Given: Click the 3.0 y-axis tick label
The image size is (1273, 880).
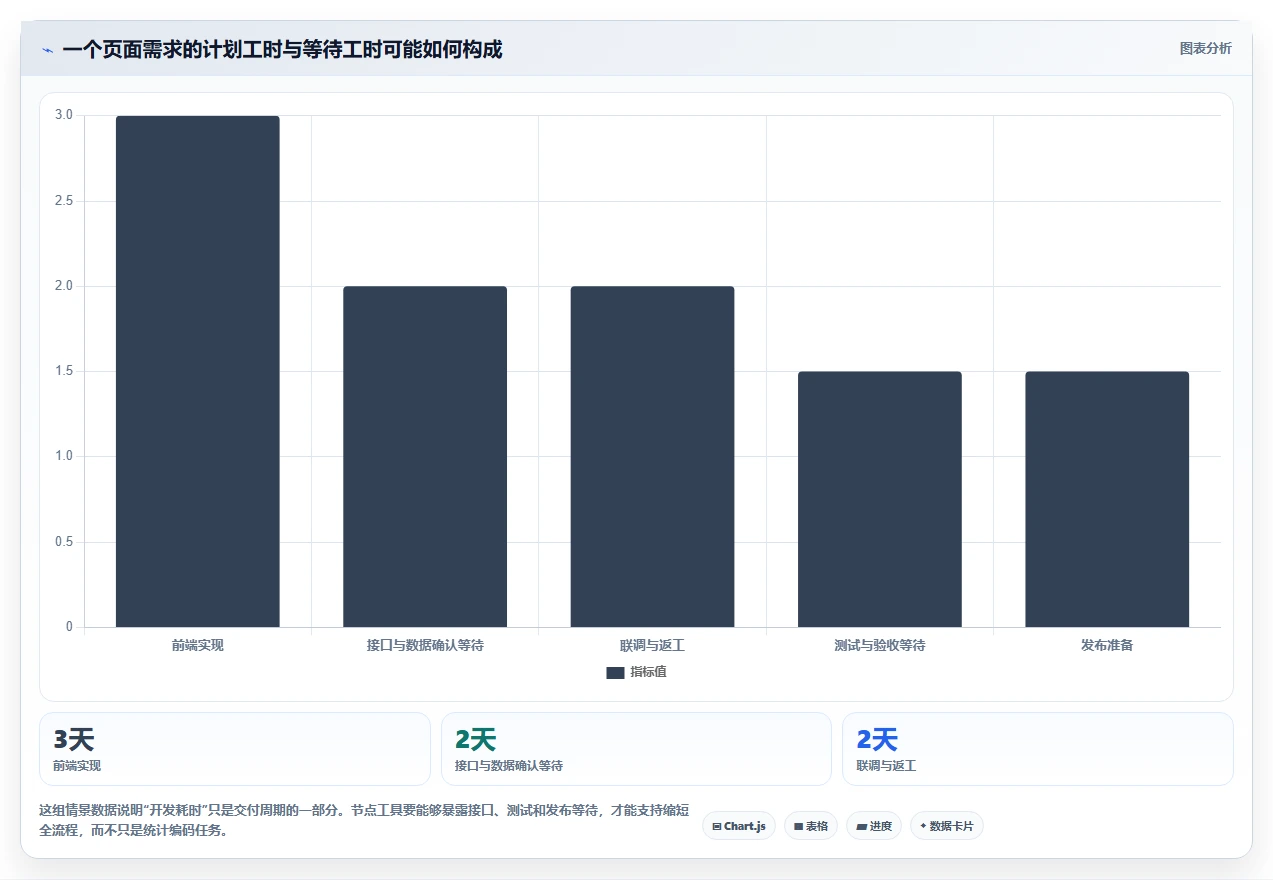Looking at the screenshot, I should [64, 115].
